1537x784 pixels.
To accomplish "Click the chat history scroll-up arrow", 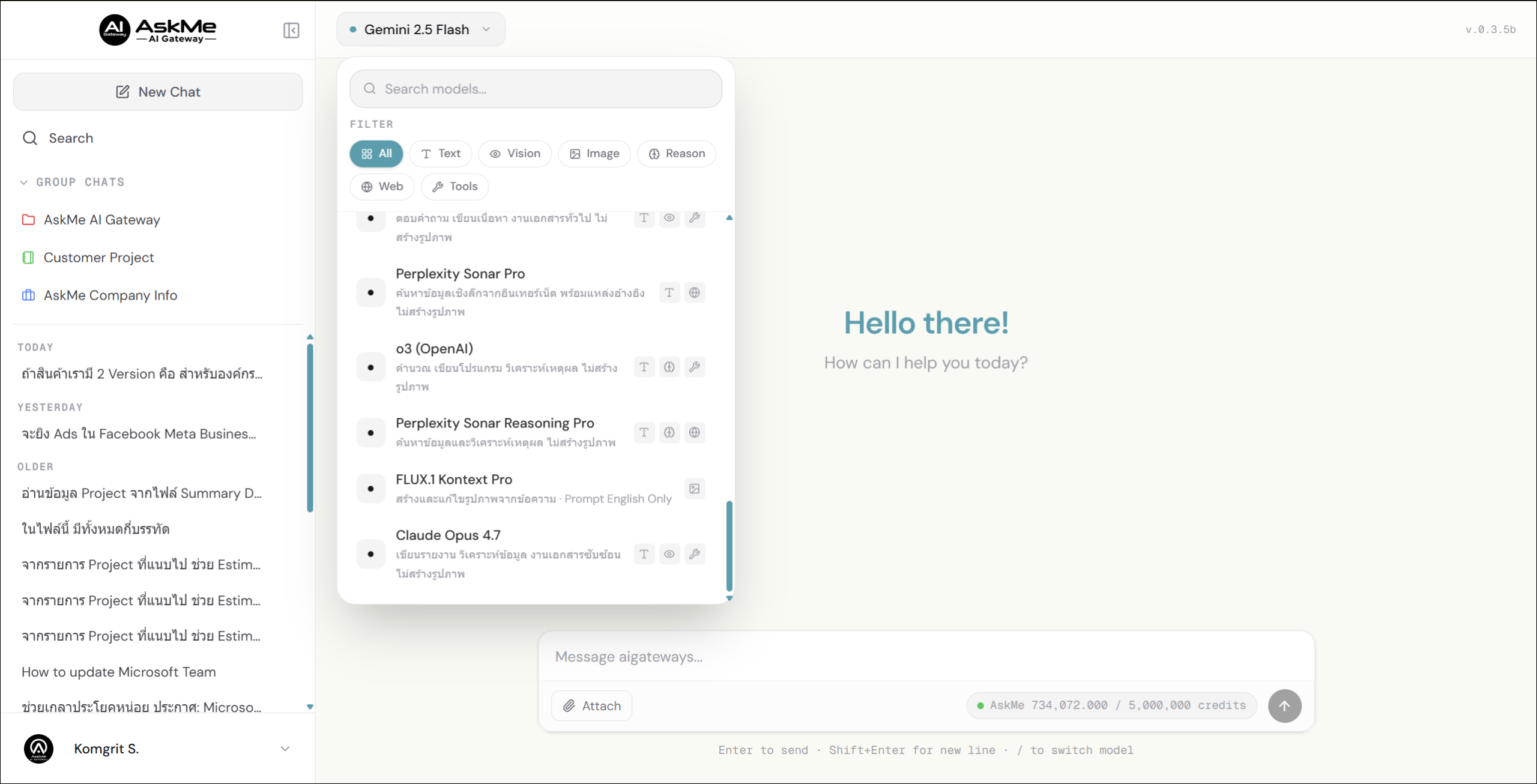I will pyautogui.click(x=310, y=337).
